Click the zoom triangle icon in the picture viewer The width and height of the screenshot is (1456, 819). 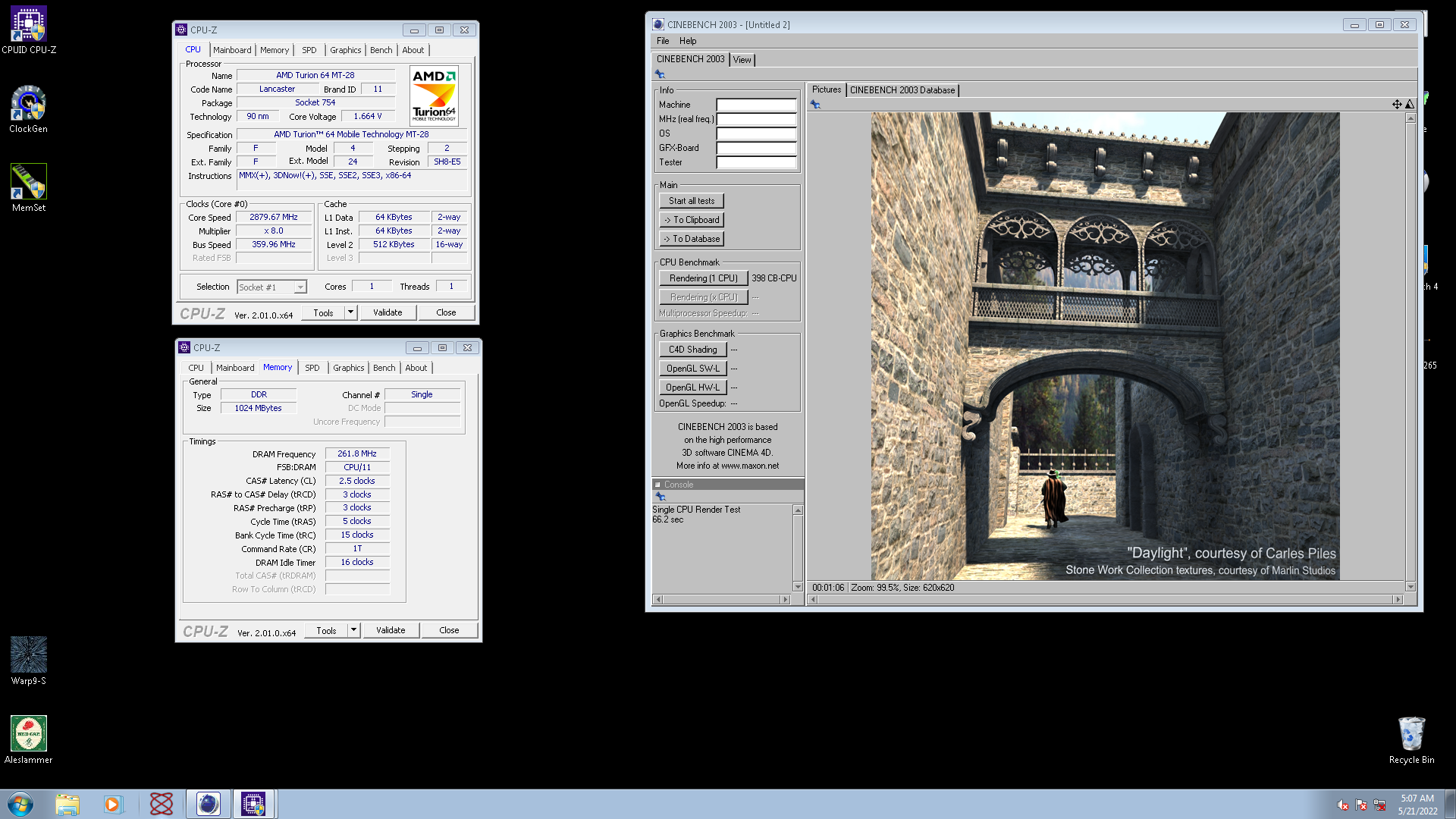1410,105
